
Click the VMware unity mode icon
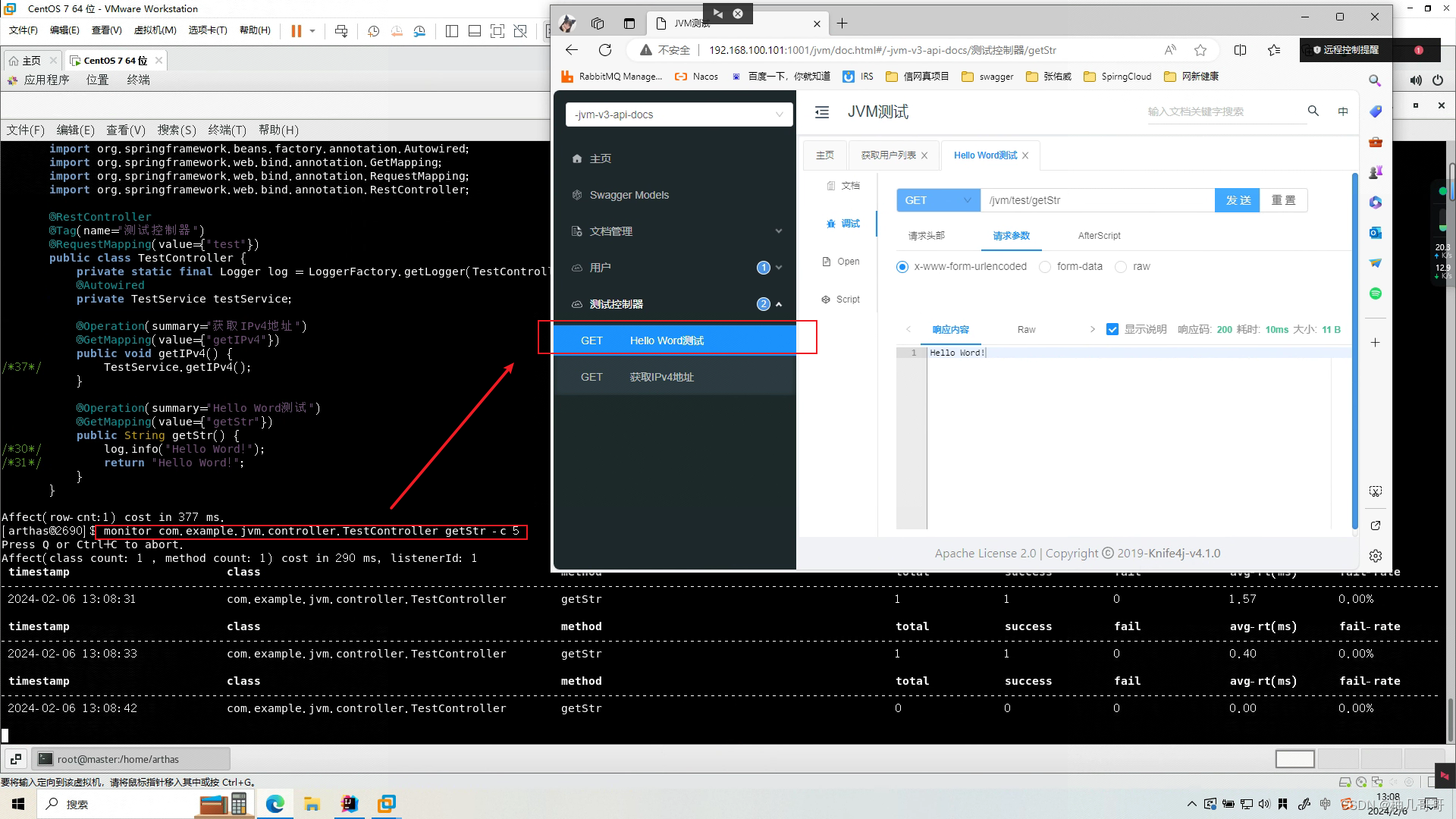coord(520,30)
